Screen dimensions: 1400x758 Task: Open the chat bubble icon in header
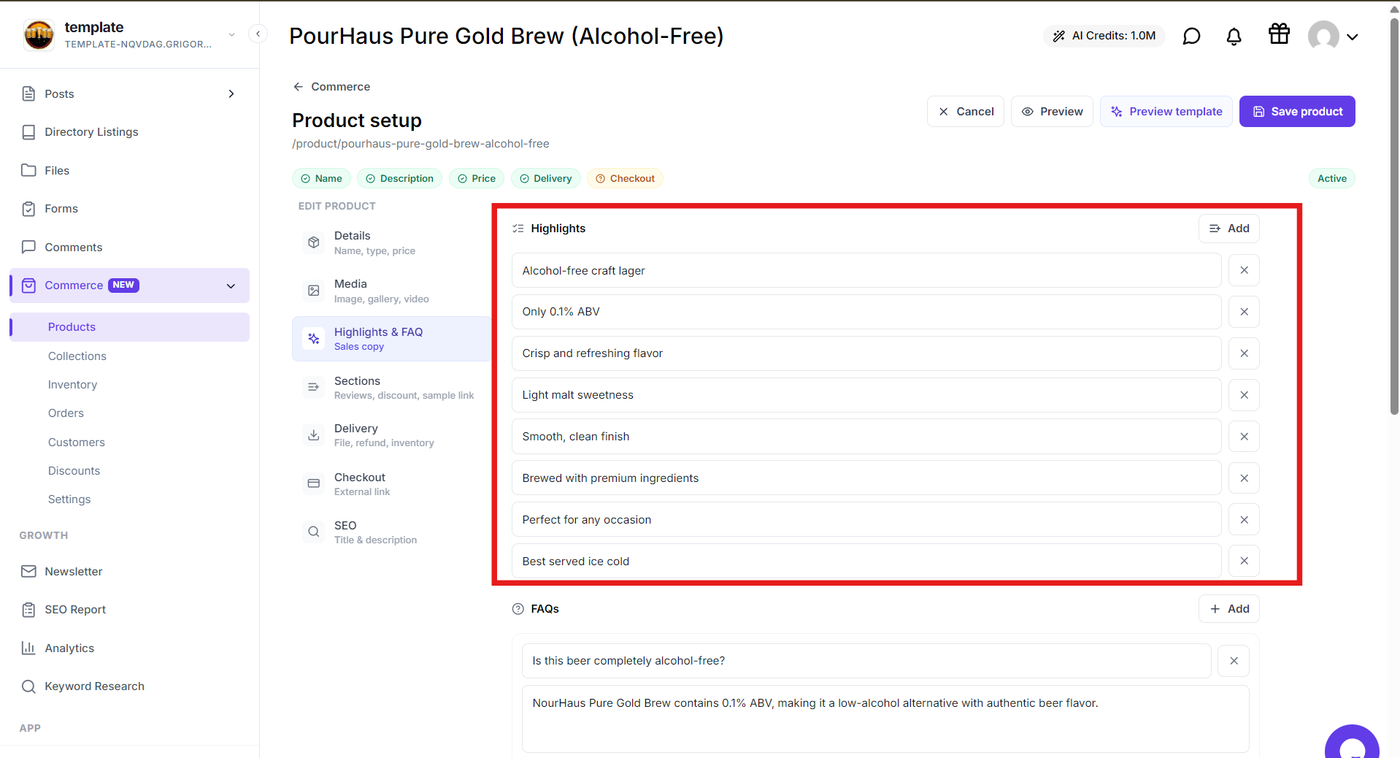point(1191,36)
